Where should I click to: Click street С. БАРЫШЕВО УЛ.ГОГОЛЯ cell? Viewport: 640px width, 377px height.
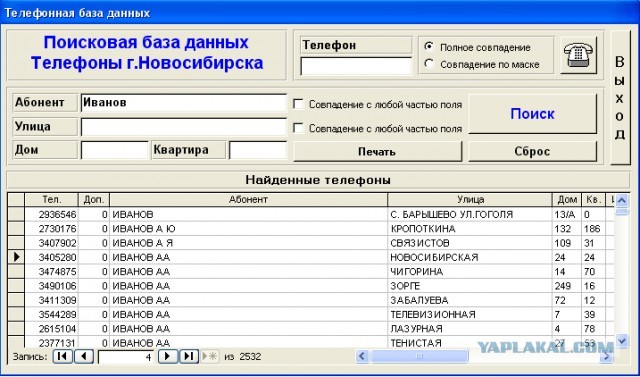[470, 214]
